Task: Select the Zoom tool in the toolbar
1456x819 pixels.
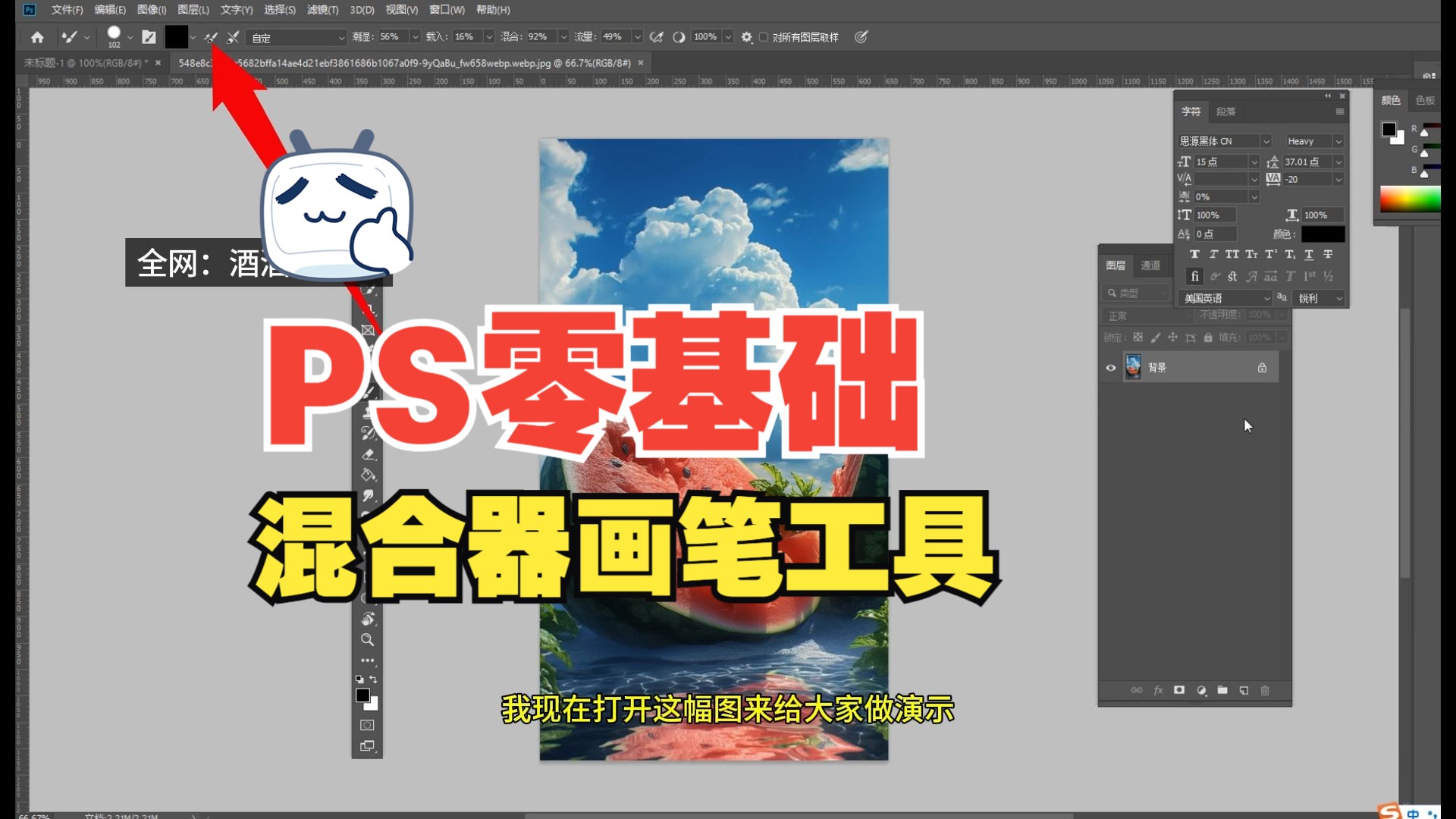Action: [x=368, y=639]
